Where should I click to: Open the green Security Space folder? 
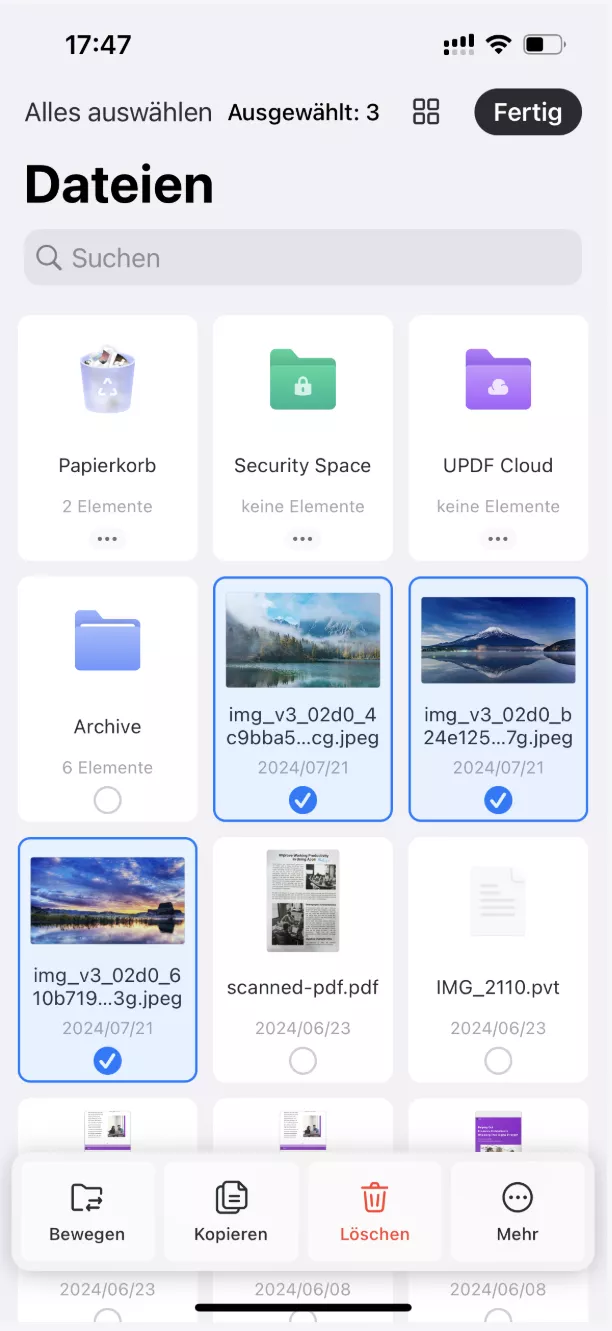coord(303,379)
